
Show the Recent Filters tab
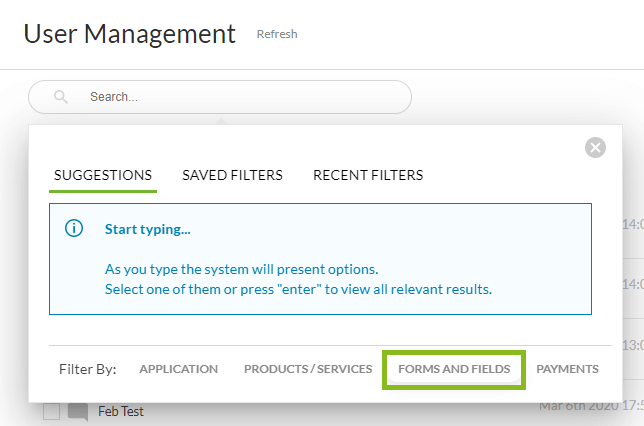(x=368, y=175)
